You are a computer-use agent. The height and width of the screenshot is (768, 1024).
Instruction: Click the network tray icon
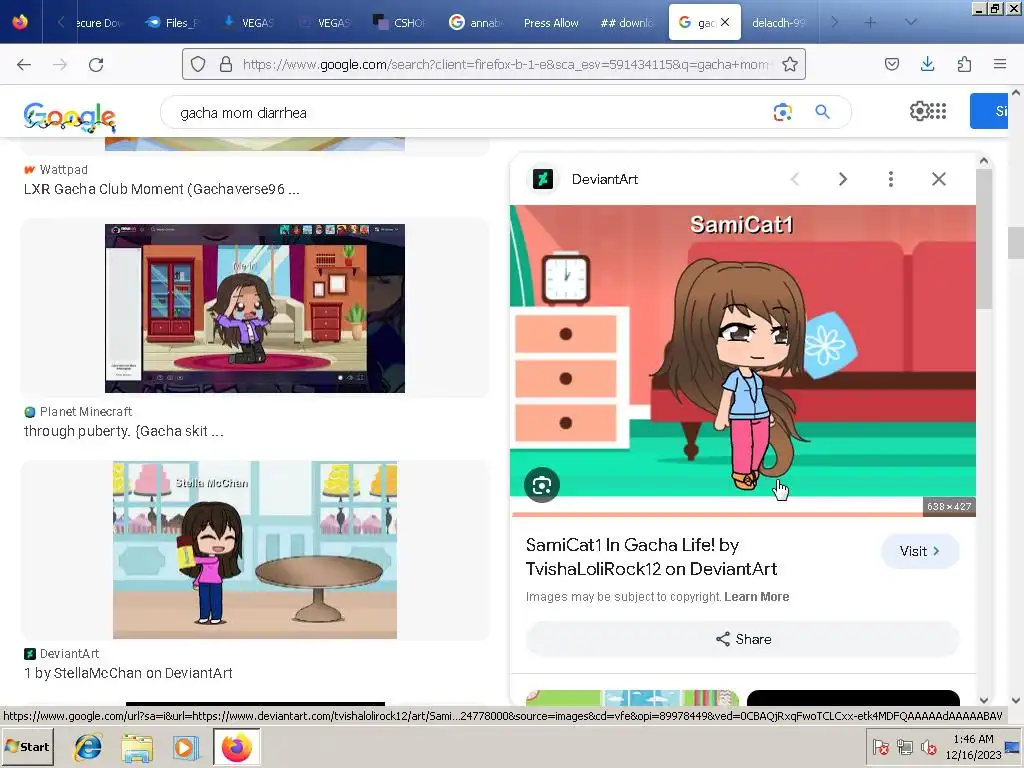coord(904,746)
